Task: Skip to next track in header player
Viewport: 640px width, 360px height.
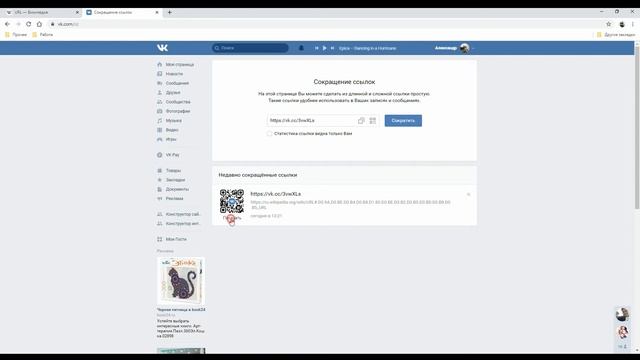Action: [x=332, y=48]
